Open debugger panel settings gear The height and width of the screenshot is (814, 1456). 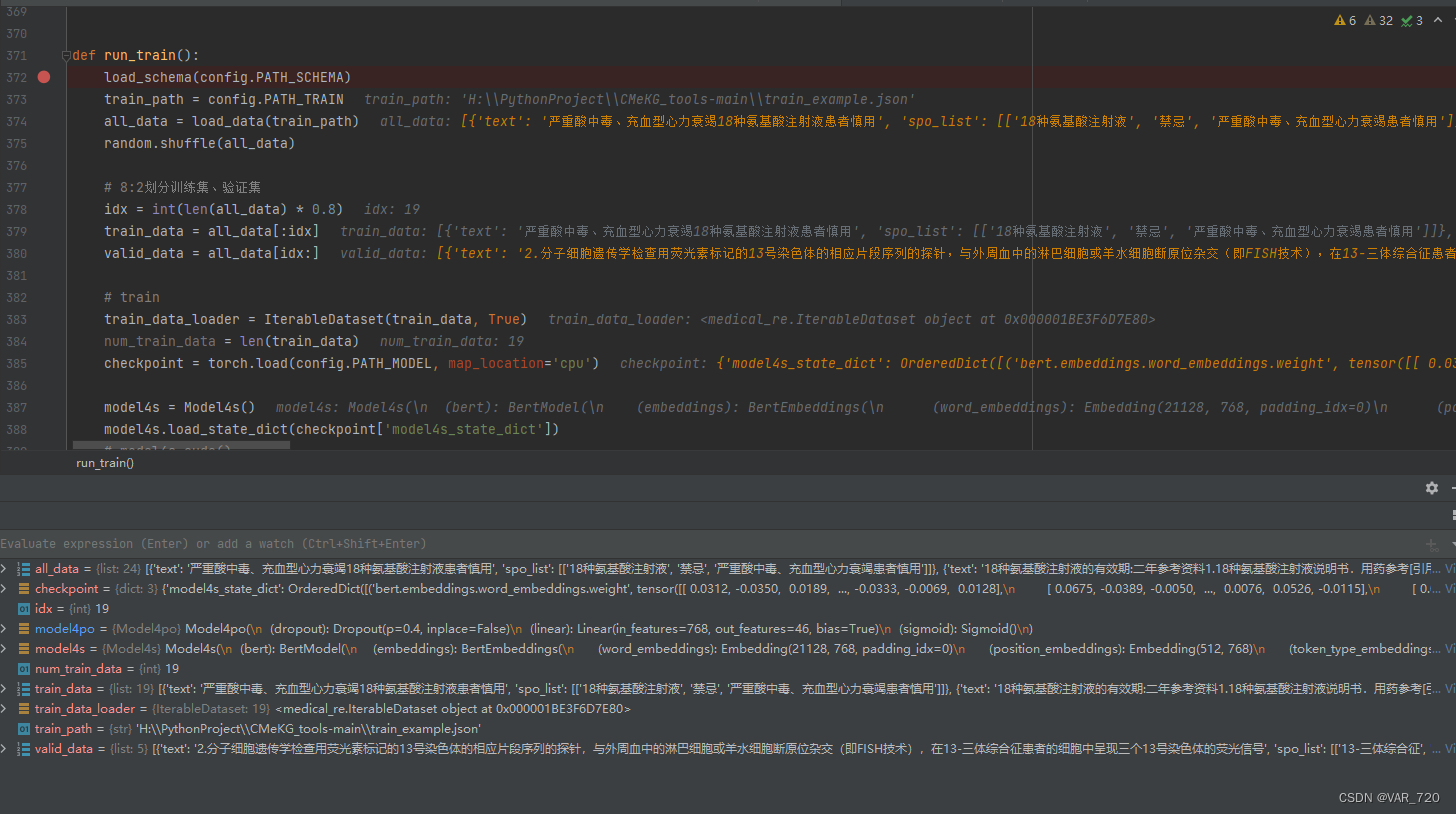(x=1432, y=488)
